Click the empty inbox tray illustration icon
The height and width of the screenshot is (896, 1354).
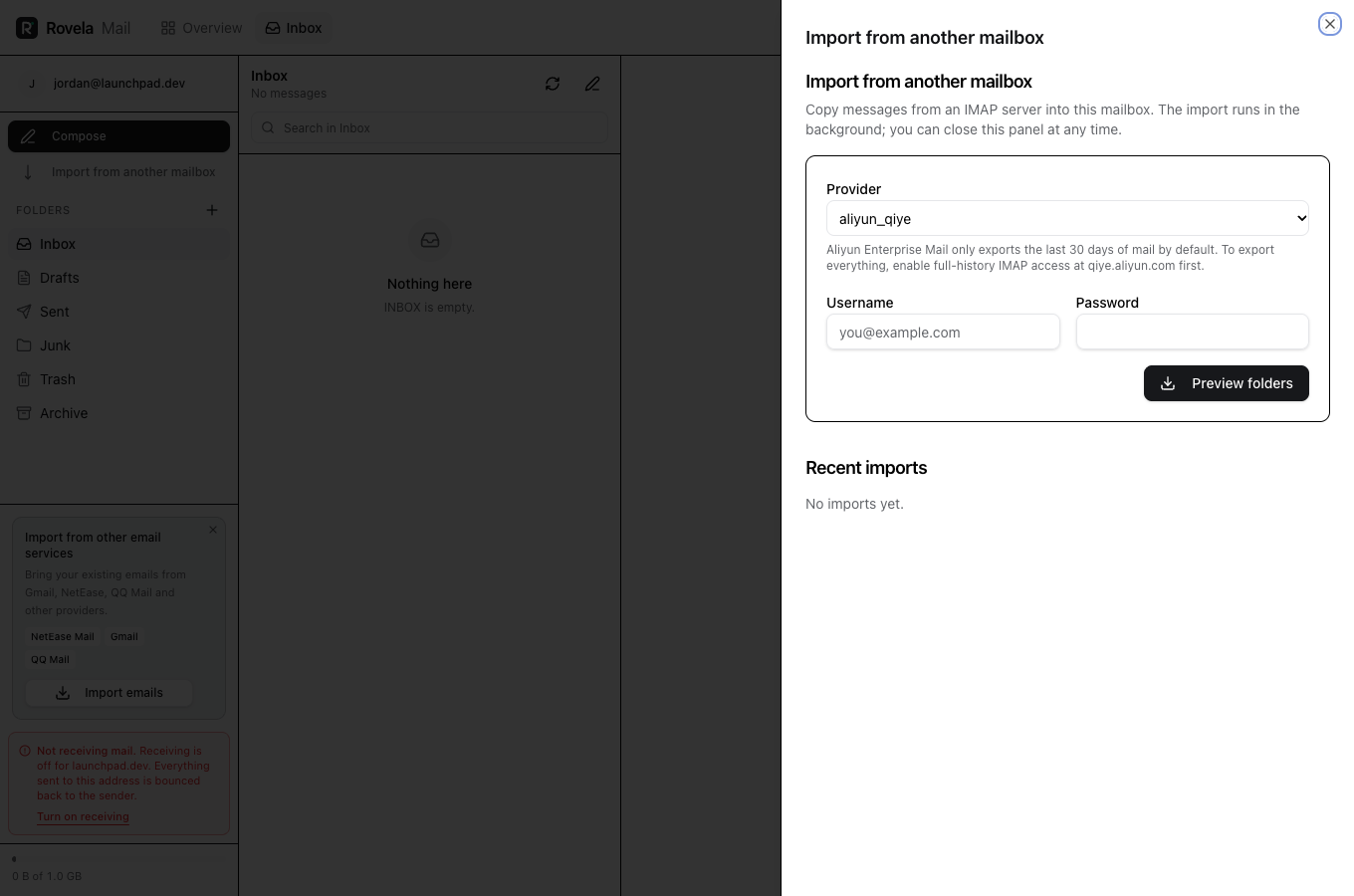pyautogui.click(x=430, y=240)
